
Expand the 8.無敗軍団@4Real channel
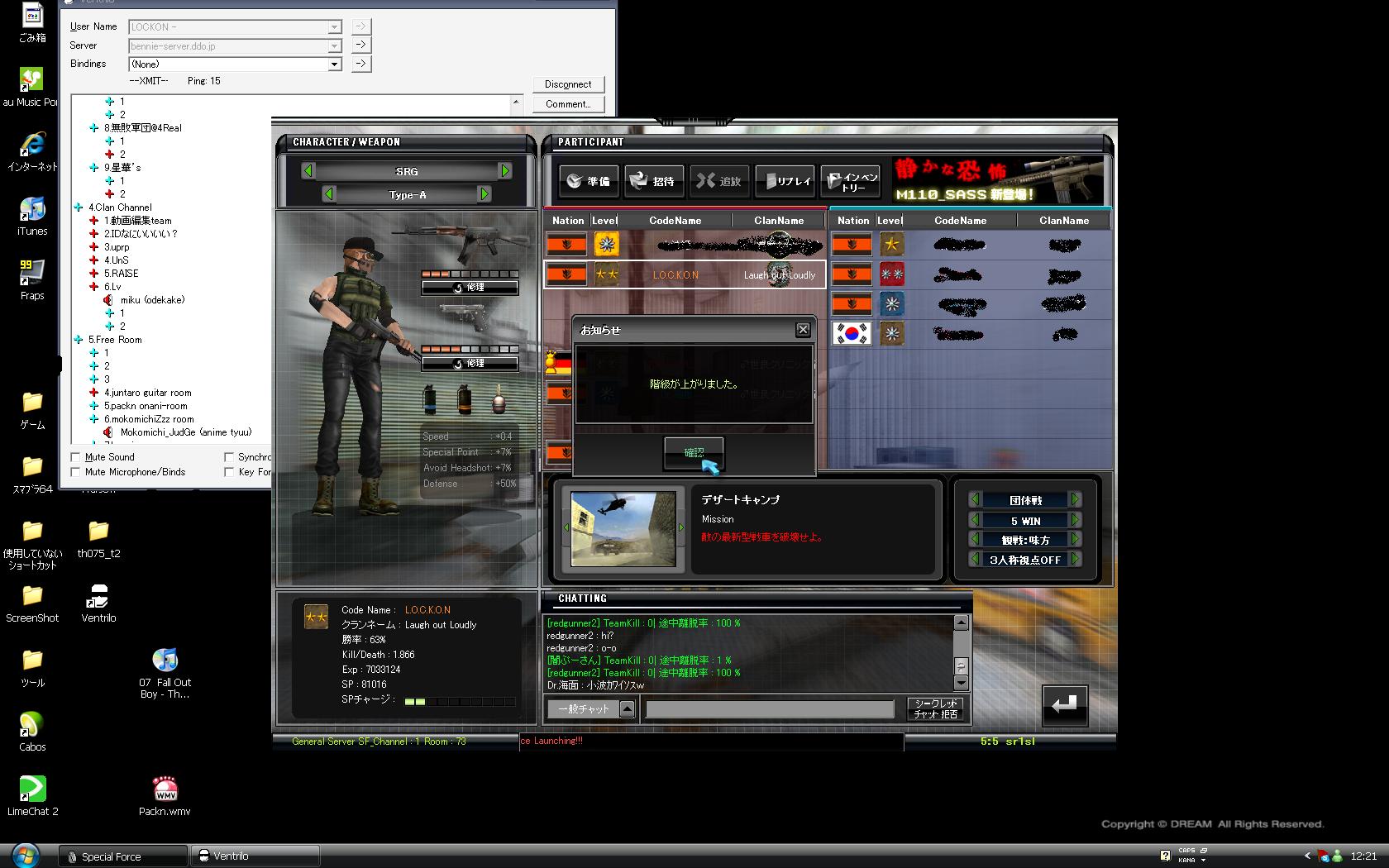pyautogui.click(x=94, y=128)
